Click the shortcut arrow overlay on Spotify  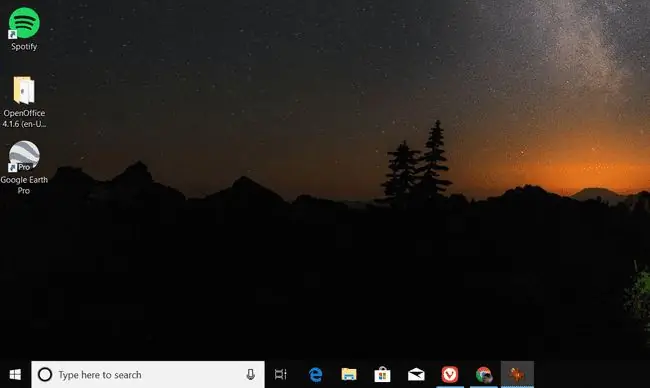coord(12,35)
